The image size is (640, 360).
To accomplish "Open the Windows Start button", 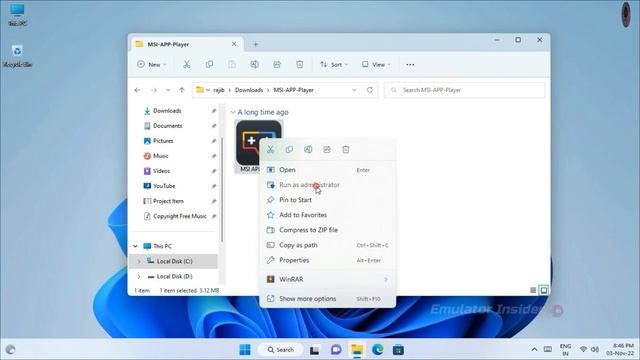I will point(245,350).
